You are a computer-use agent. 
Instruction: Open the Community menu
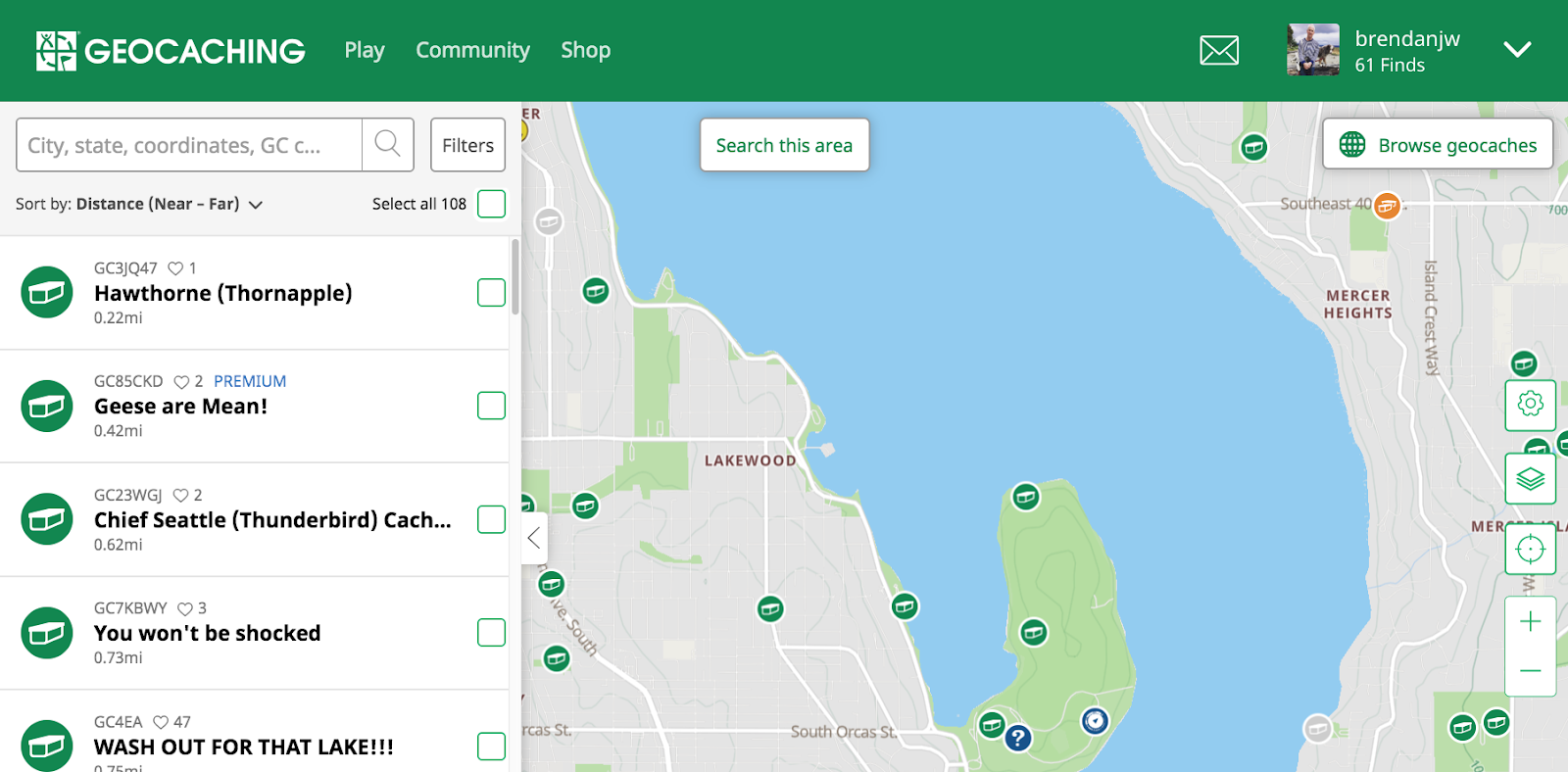pos(472,50)
